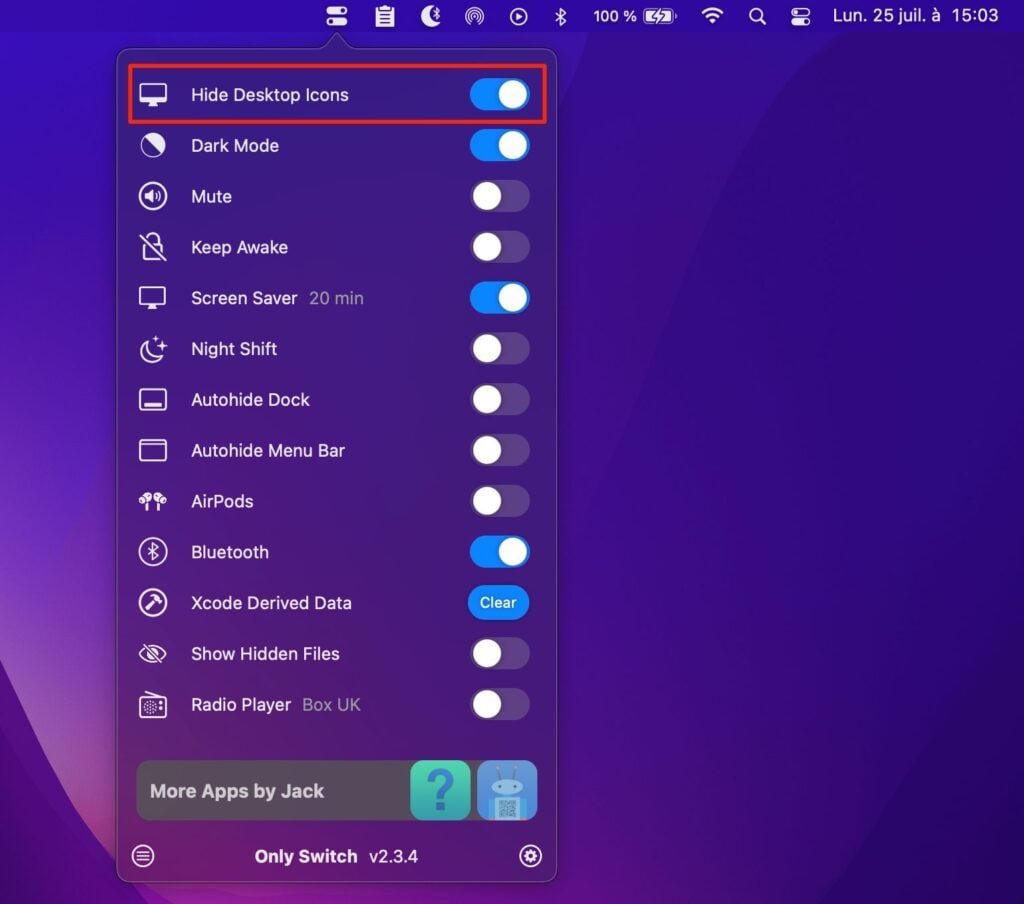Open Spotlight search magnifier icon
The height and width of the screenshot is (904, 1024).
pyautogui.click(x=757, y=16)
